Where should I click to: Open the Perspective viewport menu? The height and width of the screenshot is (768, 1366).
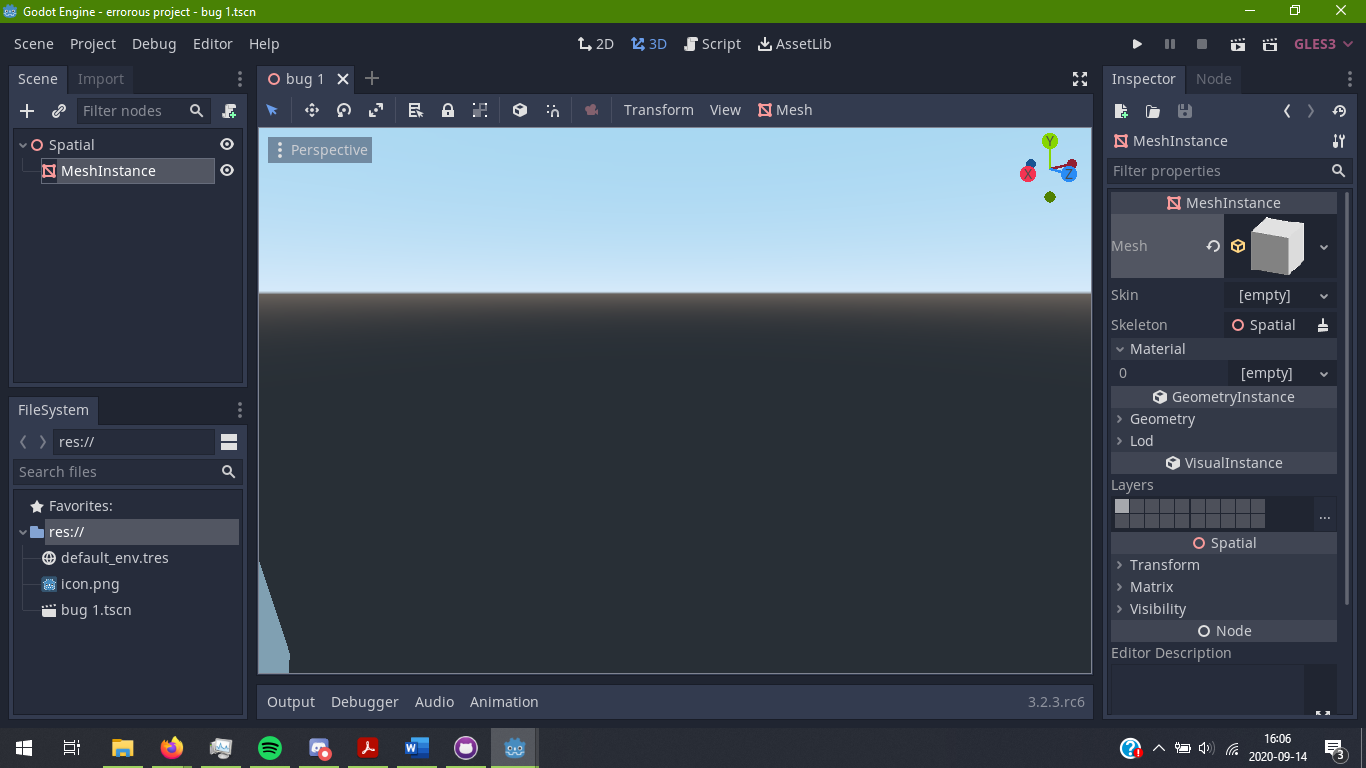tap(319, 149)
